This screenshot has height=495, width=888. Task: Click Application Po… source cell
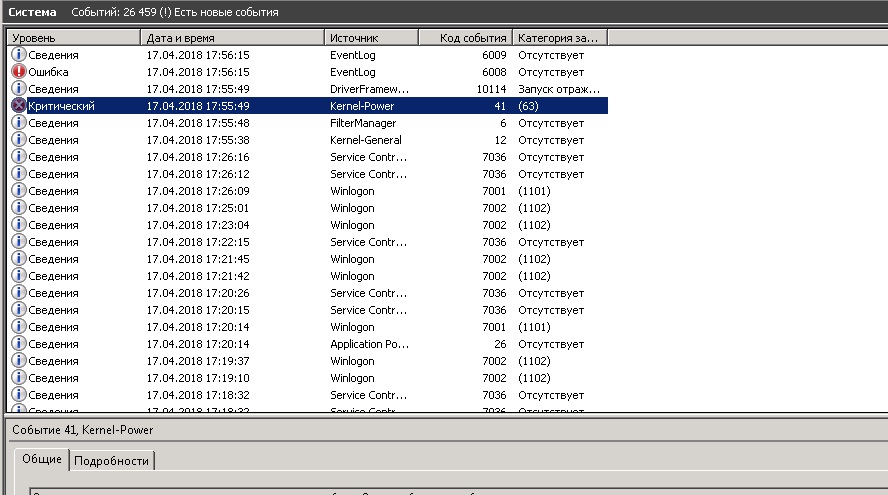point(369,344)
